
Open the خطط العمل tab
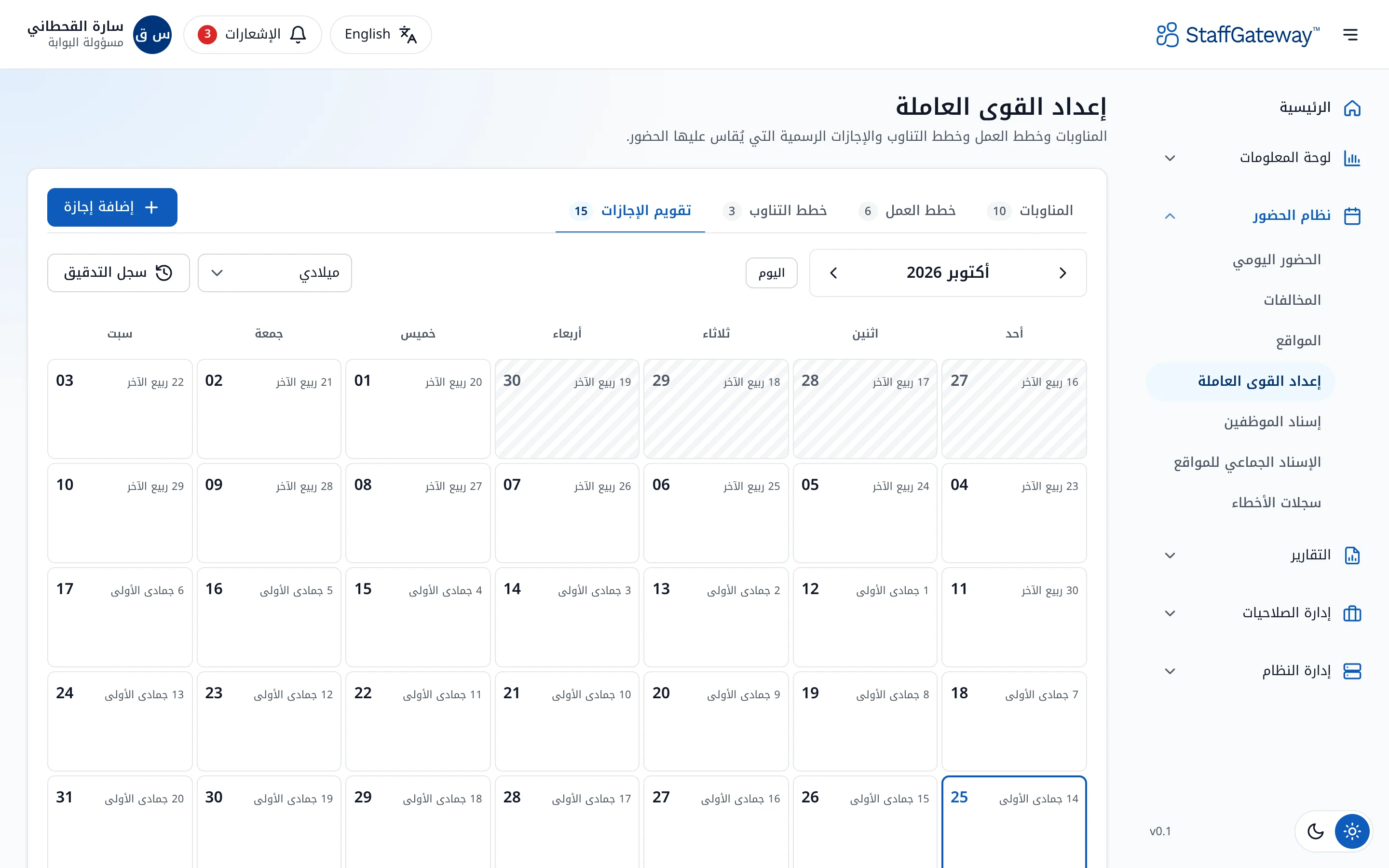click(x=907, y=211)
